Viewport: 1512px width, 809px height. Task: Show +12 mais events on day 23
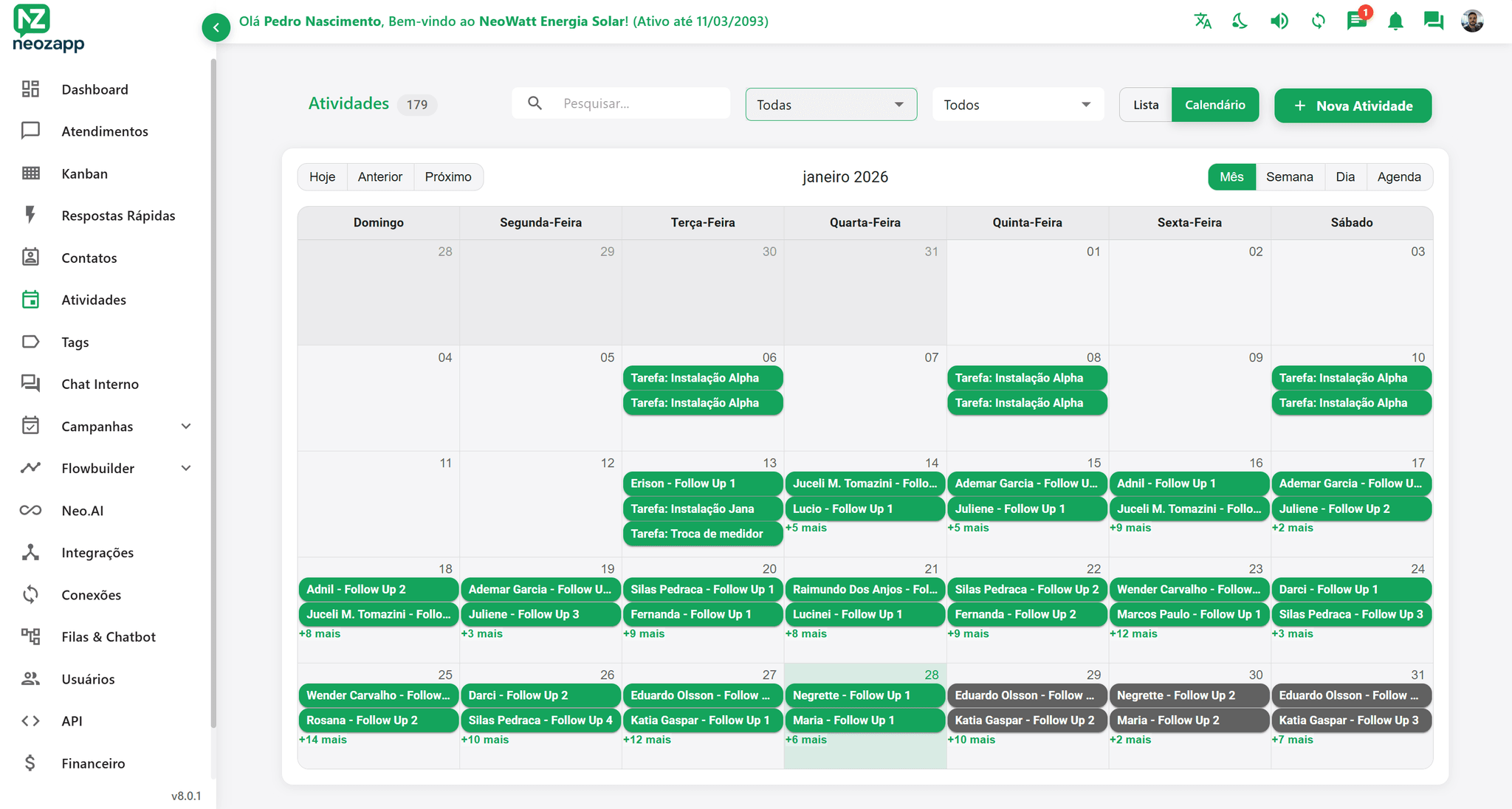tap(1133, 634)
